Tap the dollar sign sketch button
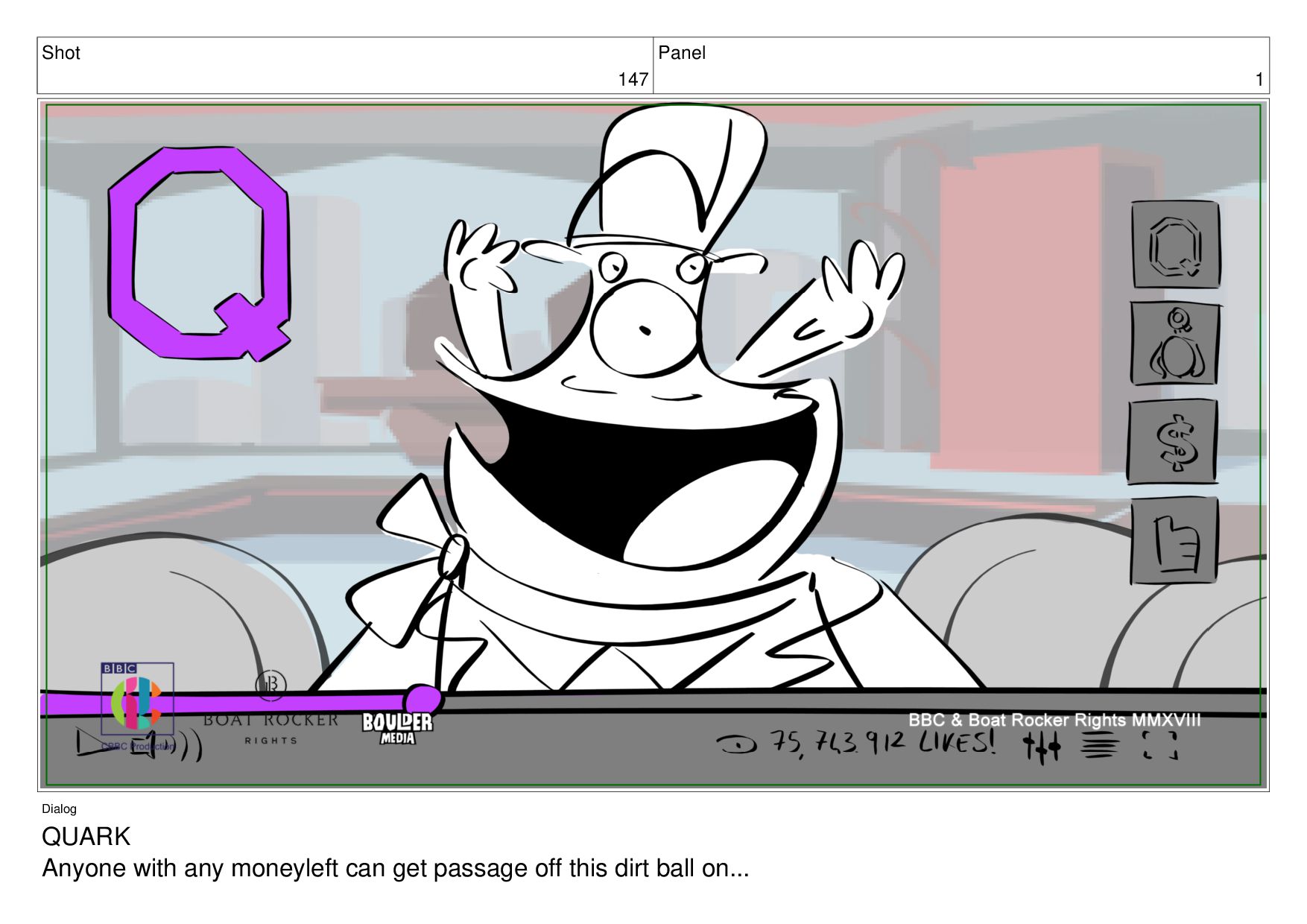 (x=1174, y=442)
